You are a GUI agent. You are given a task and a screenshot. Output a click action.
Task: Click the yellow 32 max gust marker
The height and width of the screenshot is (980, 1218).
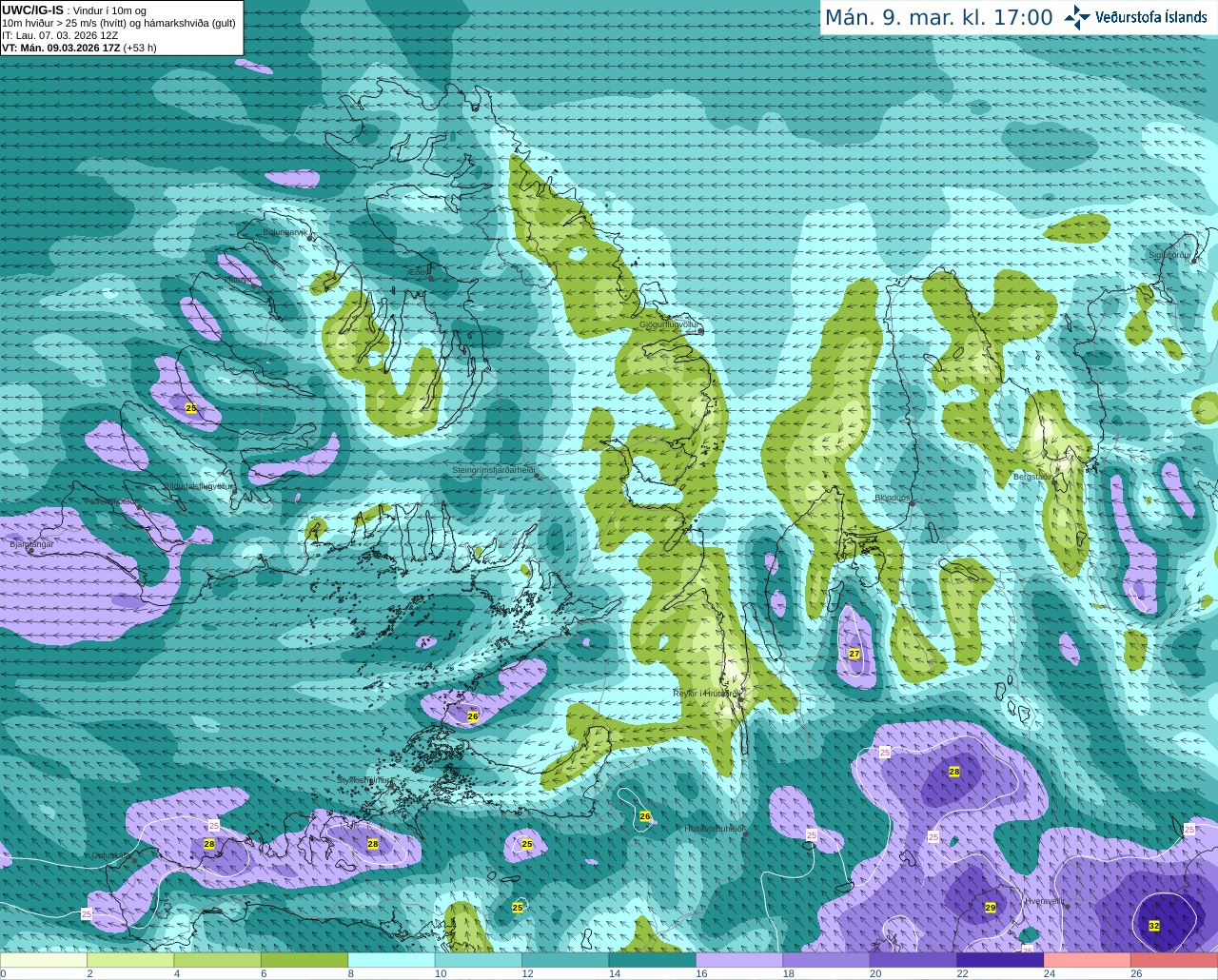(1154, 926)
